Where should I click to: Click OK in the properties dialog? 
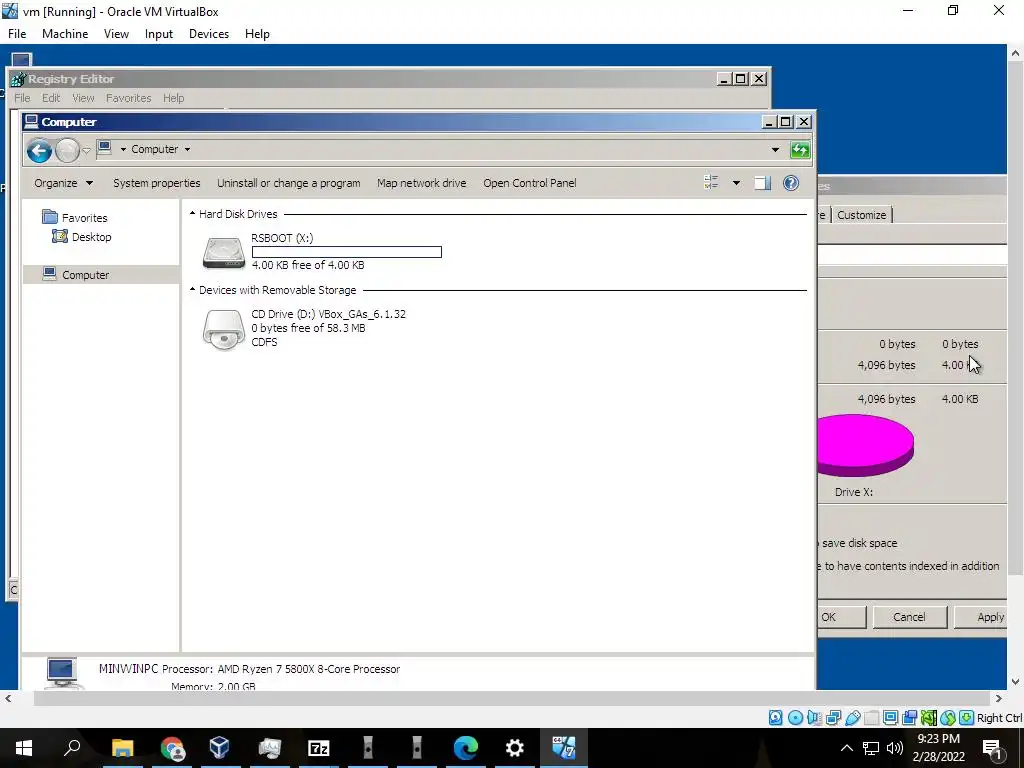pyautogui.click(x=842, y=616)
